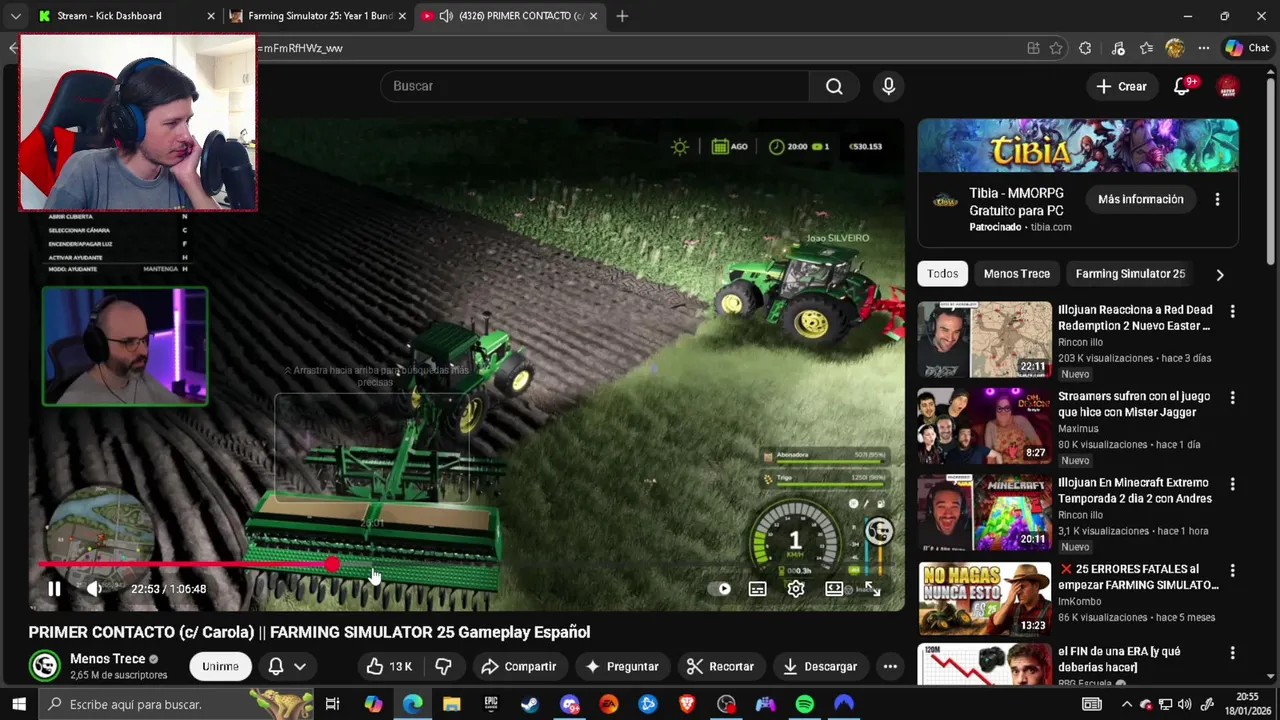Screen dimensions: 1280x720
Task: Open Spotify from the taskbar
Action: coord(805,704)
